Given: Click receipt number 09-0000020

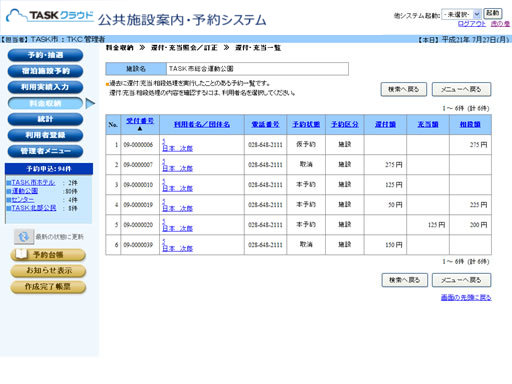Looking at the screenshot, I should (138, 225).
